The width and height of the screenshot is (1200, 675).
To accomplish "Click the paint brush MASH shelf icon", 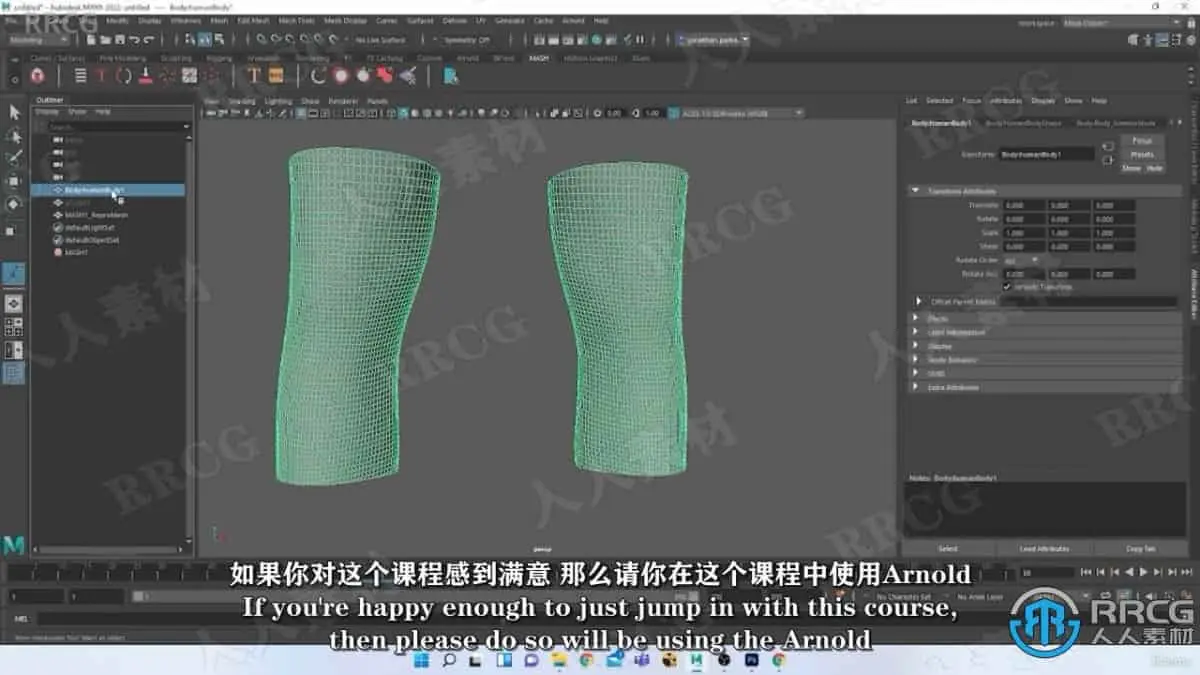I will coord(145,75).
